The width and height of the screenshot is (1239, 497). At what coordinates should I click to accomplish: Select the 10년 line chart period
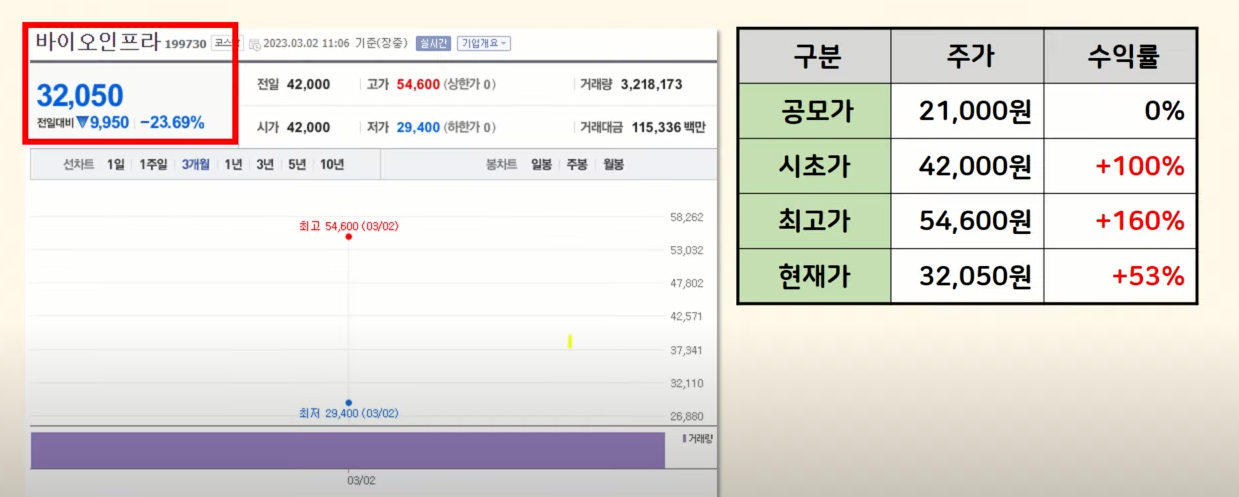click(x=332, y=165)
